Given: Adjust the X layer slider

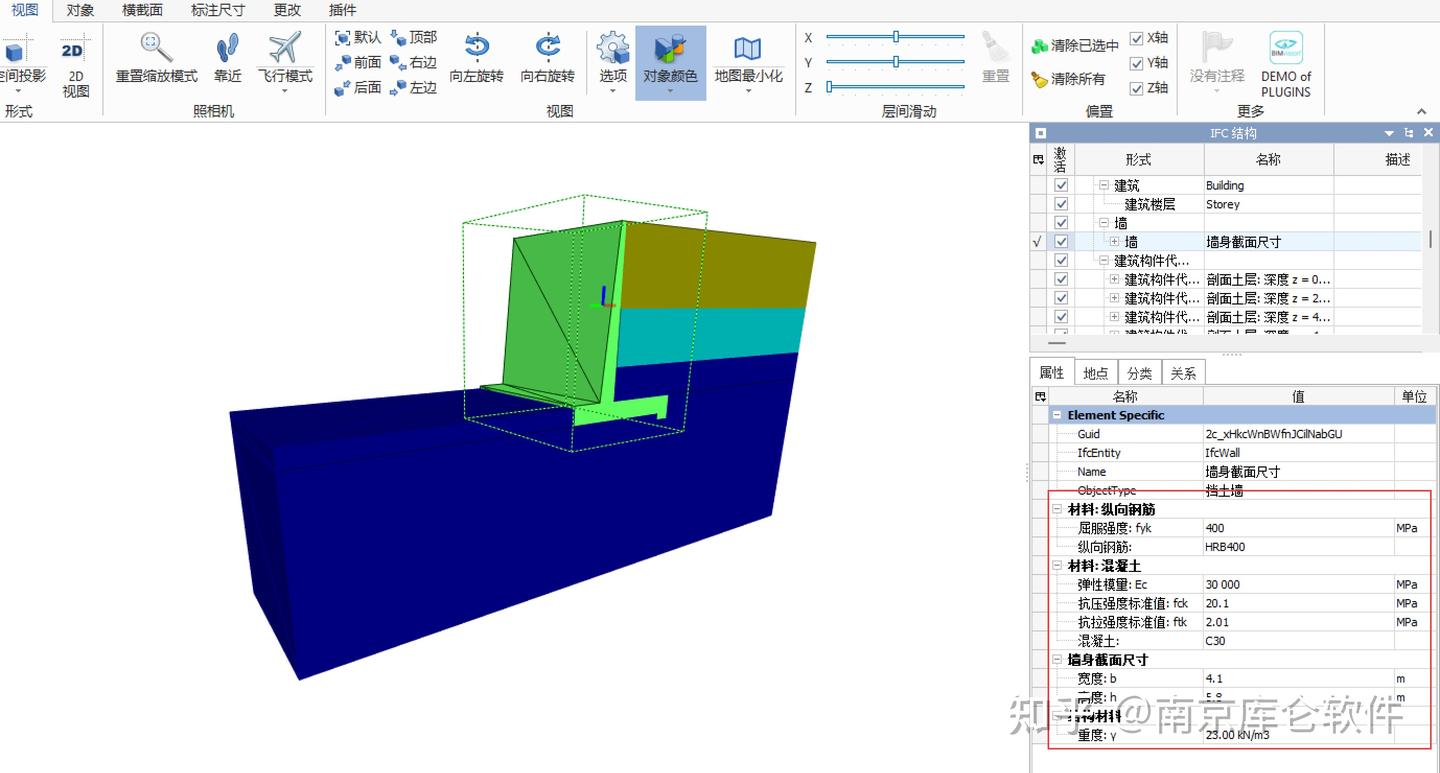Looking at the screenshot, I should (x=896, y=37).
